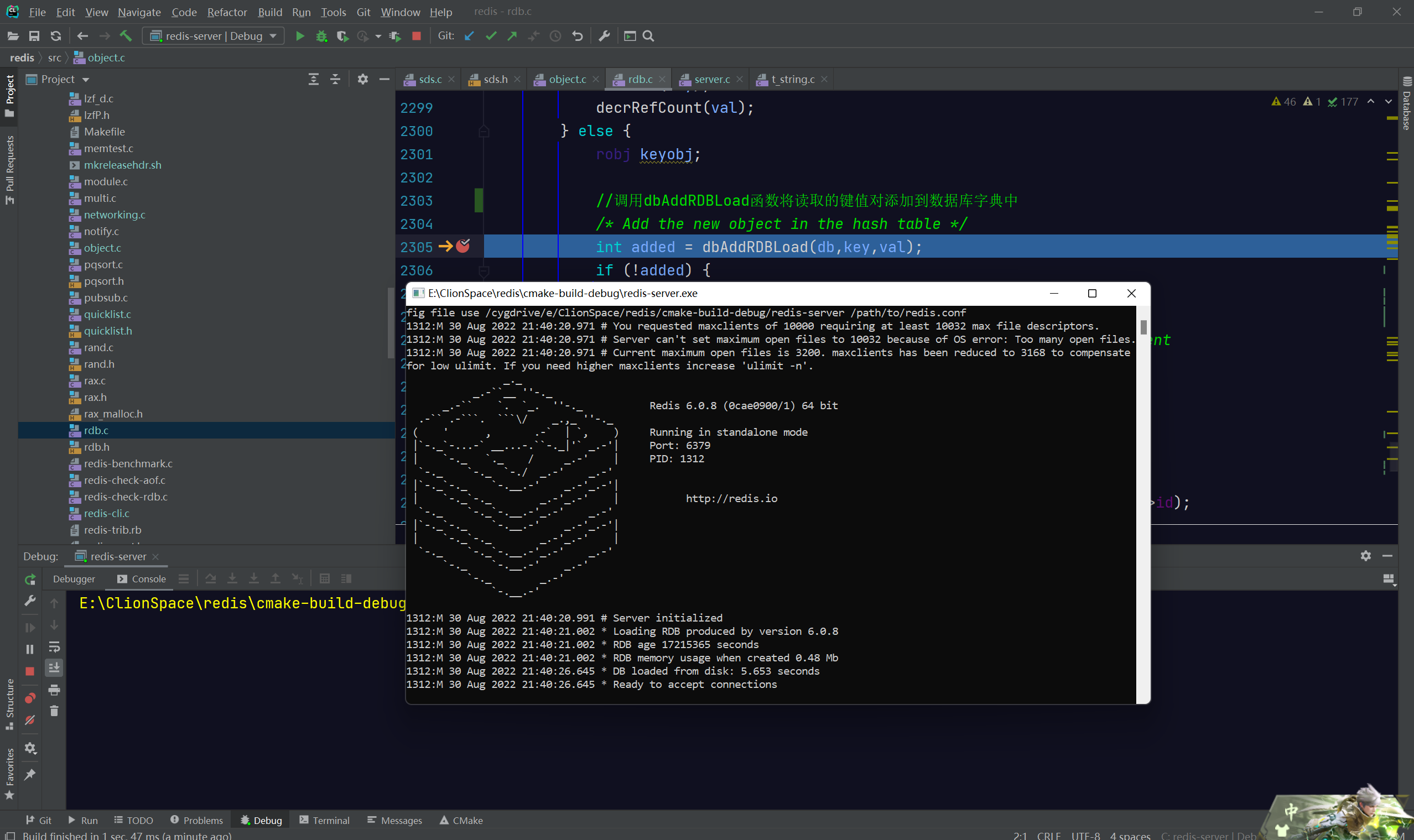Push commits with green Git up-arrow
The width and height of the screenshot is (1414, 840).
coord(512,36)
